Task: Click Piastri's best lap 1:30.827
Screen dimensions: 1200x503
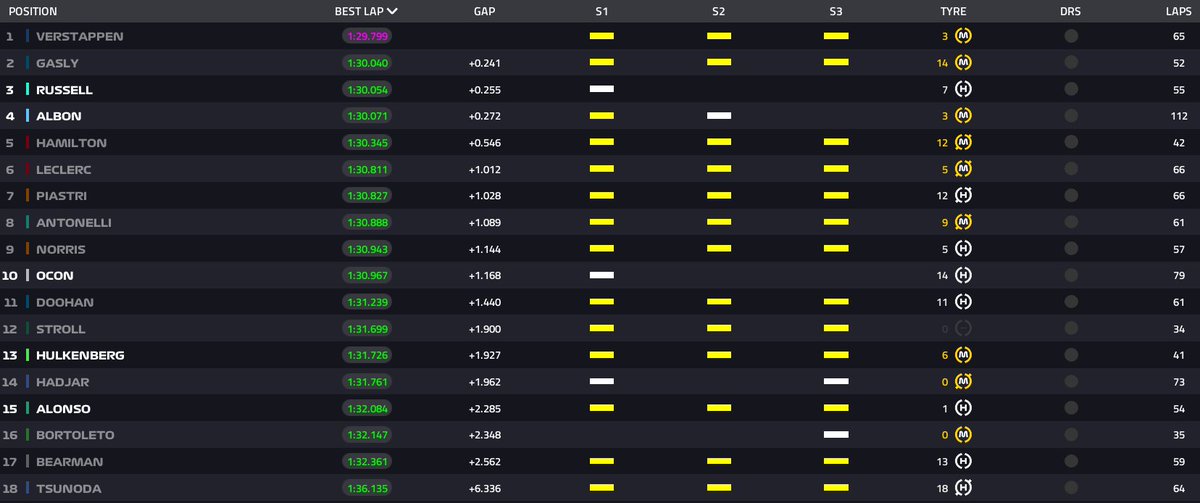Action: point(367,196)
